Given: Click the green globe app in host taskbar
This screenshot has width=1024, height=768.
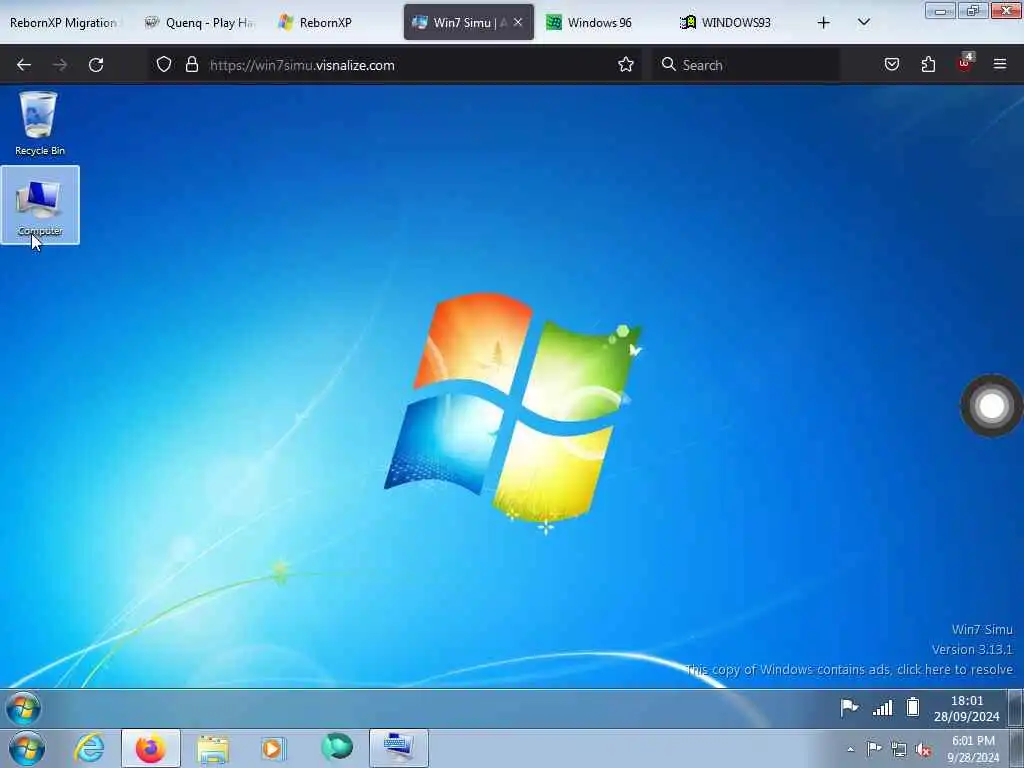Looking at the screenshot, I should (x=337, y=747).
